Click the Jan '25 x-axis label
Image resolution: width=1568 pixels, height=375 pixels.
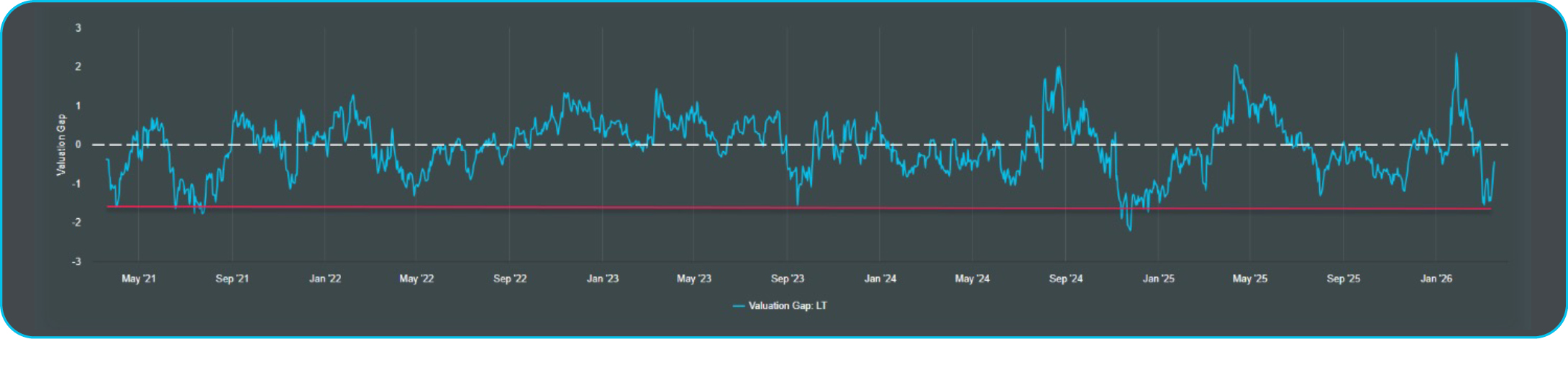tap(1158, 279)
